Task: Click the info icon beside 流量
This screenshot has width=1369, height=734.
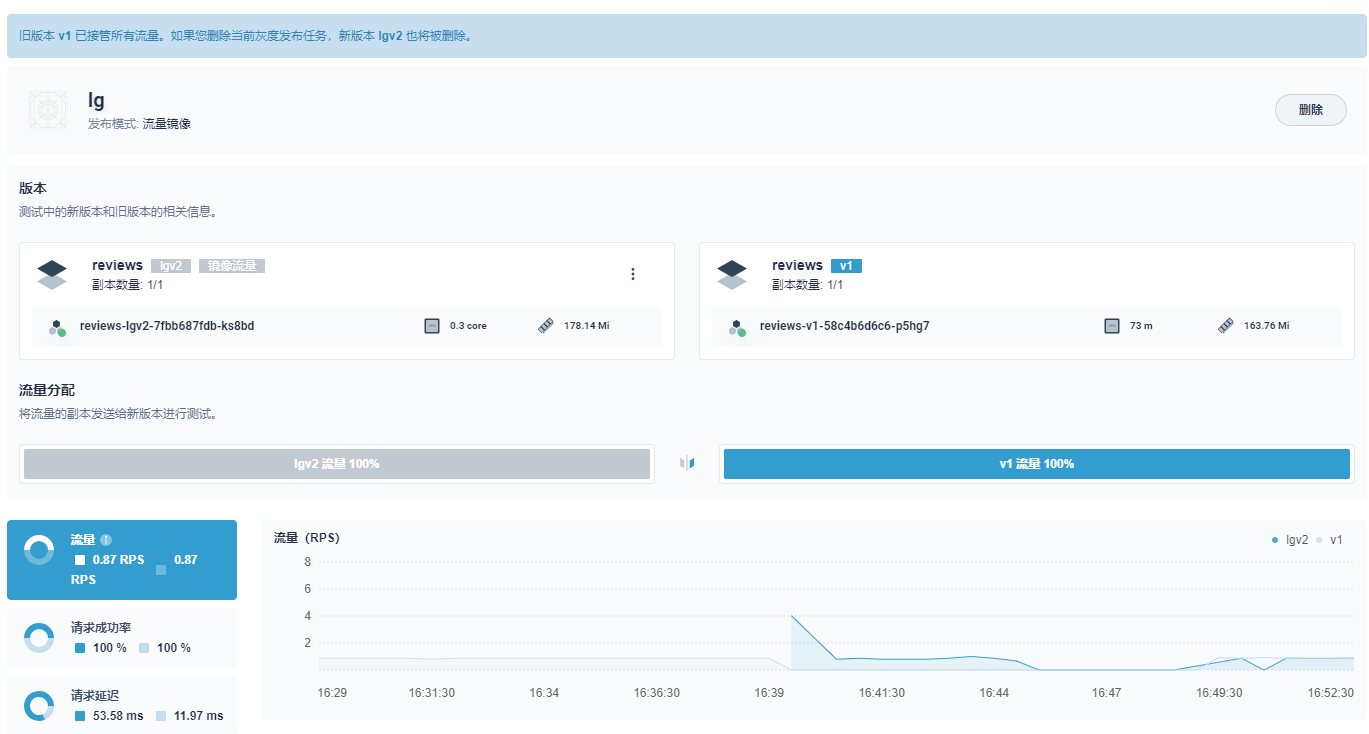Action: pos(106,540)
